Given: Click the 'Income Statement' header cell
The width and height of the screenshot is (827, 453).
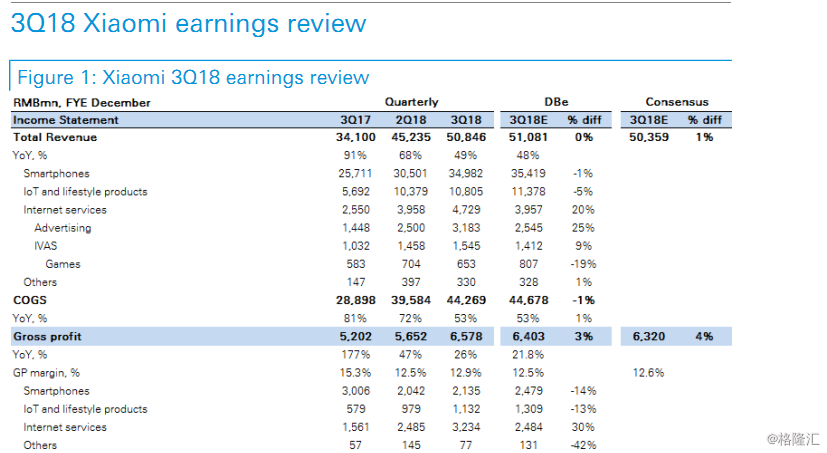Looking at the screenshot, I should 65,120.
